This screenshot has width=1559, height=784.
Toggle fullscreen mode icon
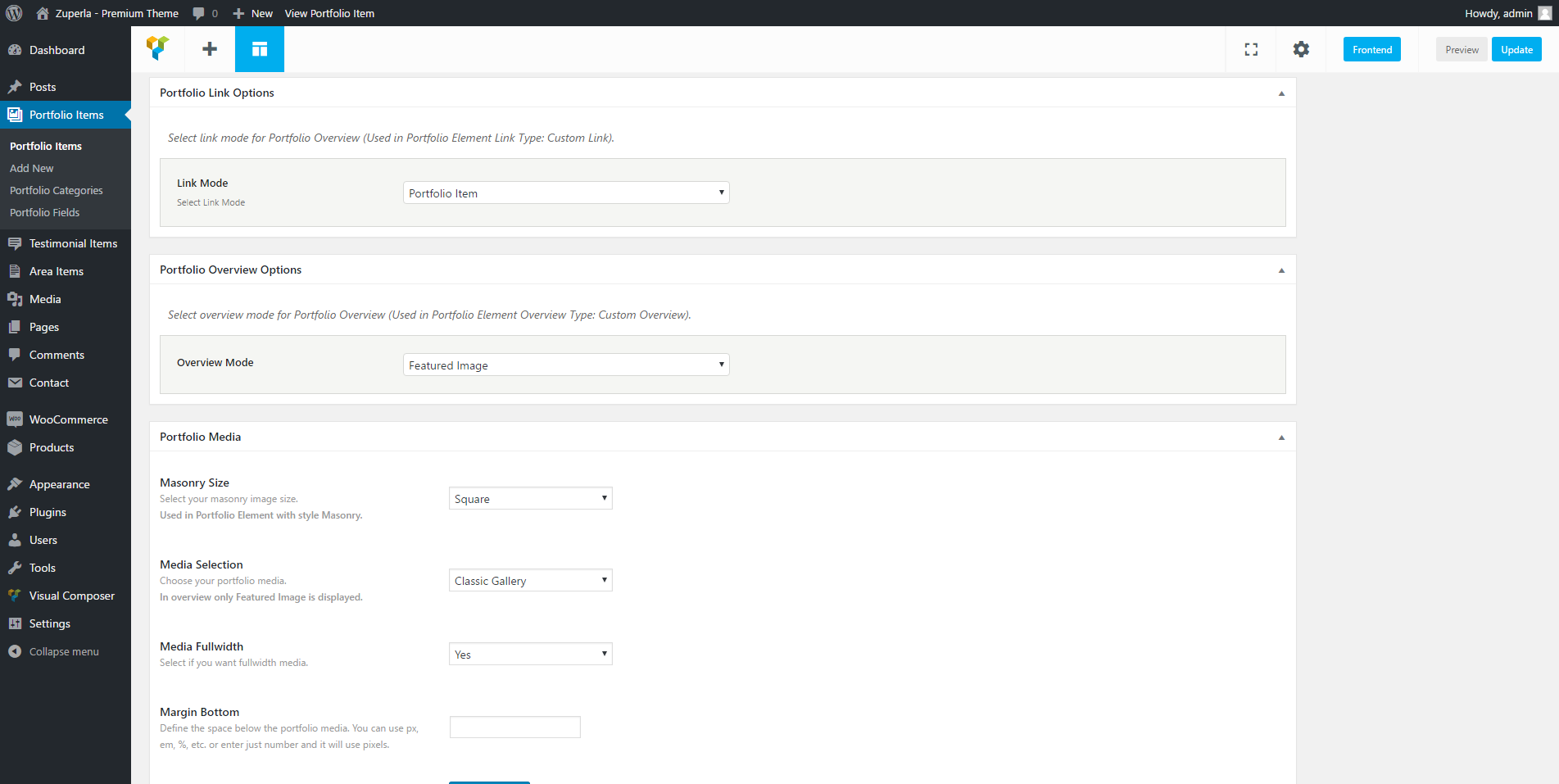[1251, 49]
